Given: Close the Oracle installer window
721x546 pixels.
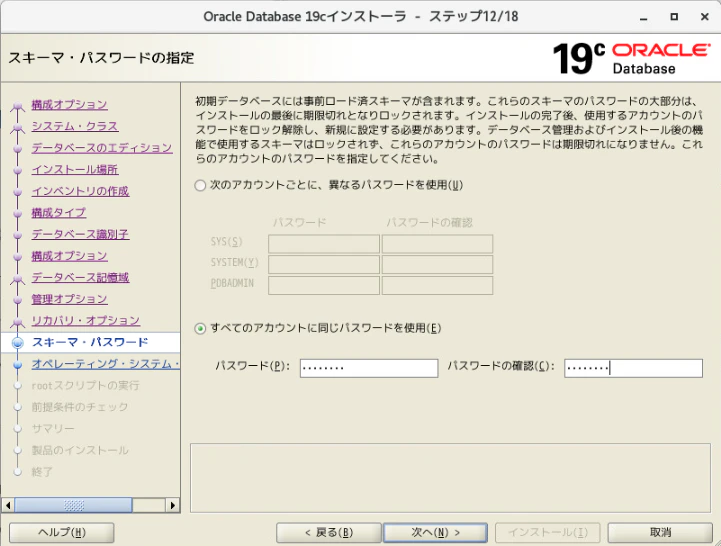Looking at the screenshot, I should pos(704,17).
